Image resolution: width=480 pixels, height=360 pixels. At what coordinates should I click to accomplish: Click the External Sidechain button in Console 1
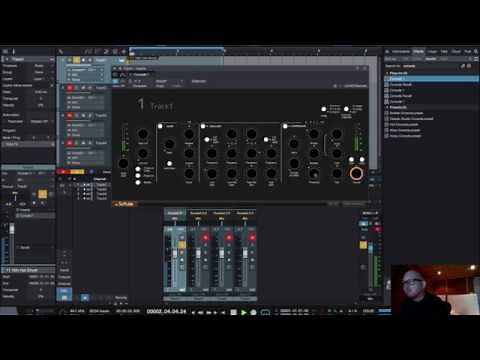pyautogui.click(x=346, y=109)
